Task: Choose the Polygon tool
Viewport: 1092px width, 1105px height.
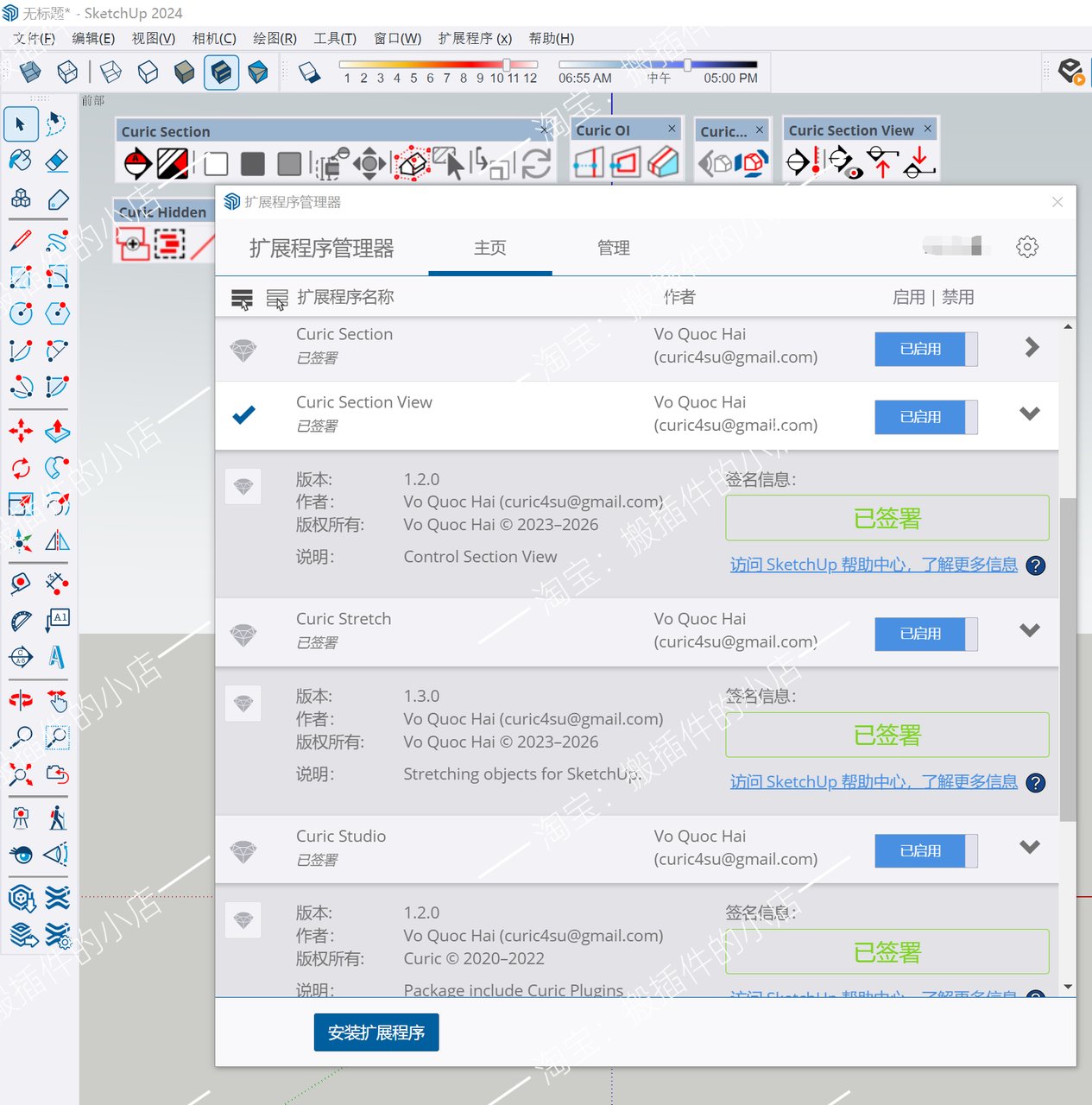Action: click(x=57, y=313)
